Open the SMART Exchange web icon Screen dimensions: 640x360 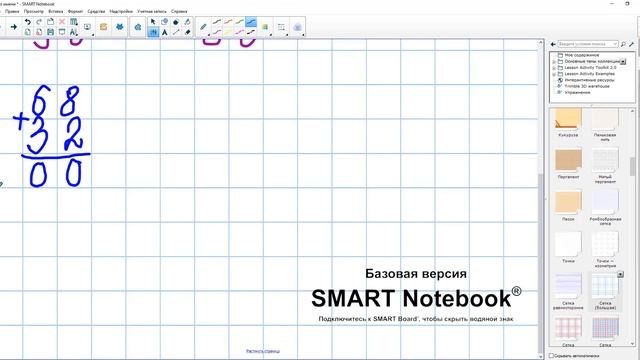(x=138, y=27)
